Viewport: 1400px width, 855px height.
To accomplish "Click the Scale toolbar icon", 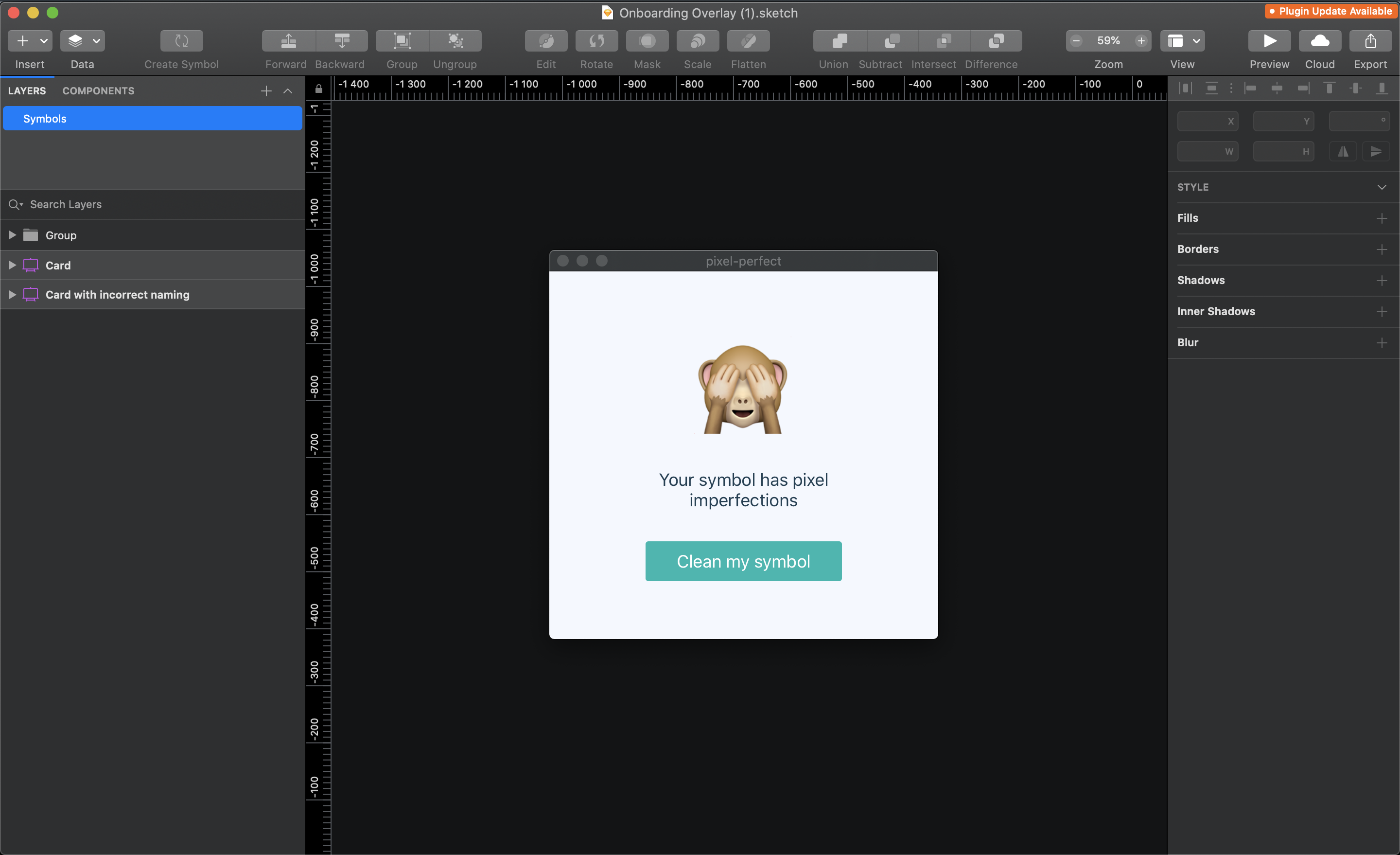I will 698,40.
